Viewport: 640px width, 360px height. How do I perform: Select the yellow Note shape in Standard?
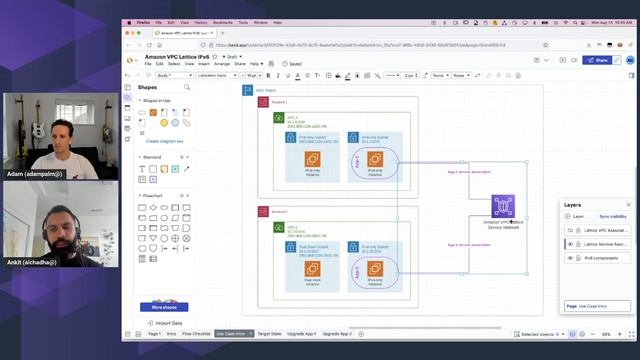[164, 169]
